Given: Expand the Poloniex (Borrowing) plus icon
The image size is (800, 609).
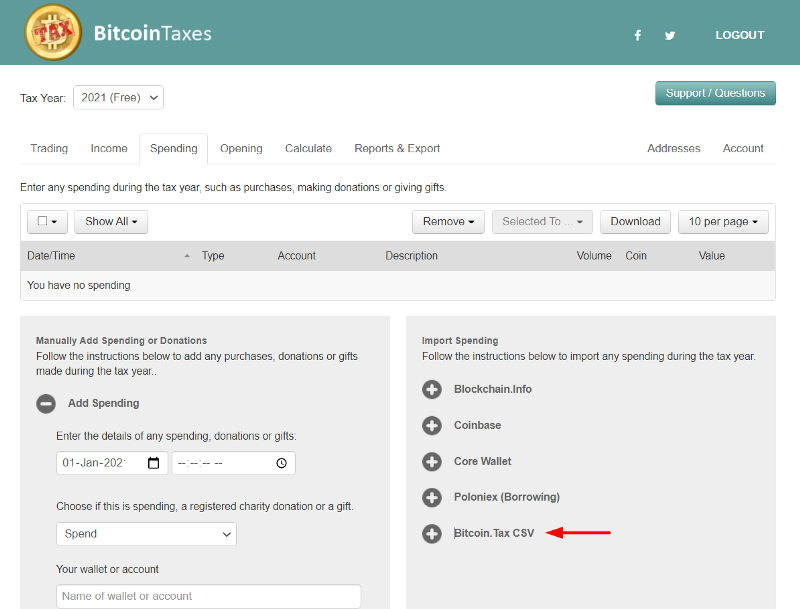Looking at the screenshot, I should 432,497.
